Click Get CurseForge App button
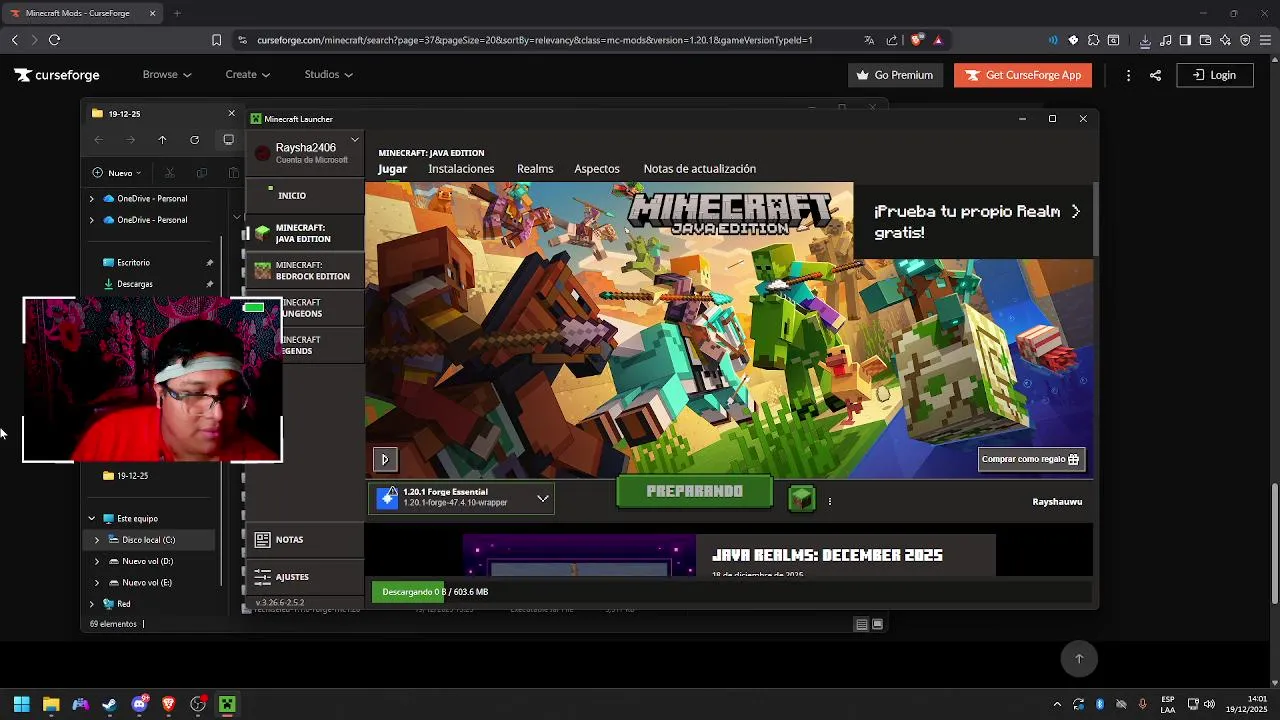This screenshot has height=720, width=1280. click(x=1023, y=75)
